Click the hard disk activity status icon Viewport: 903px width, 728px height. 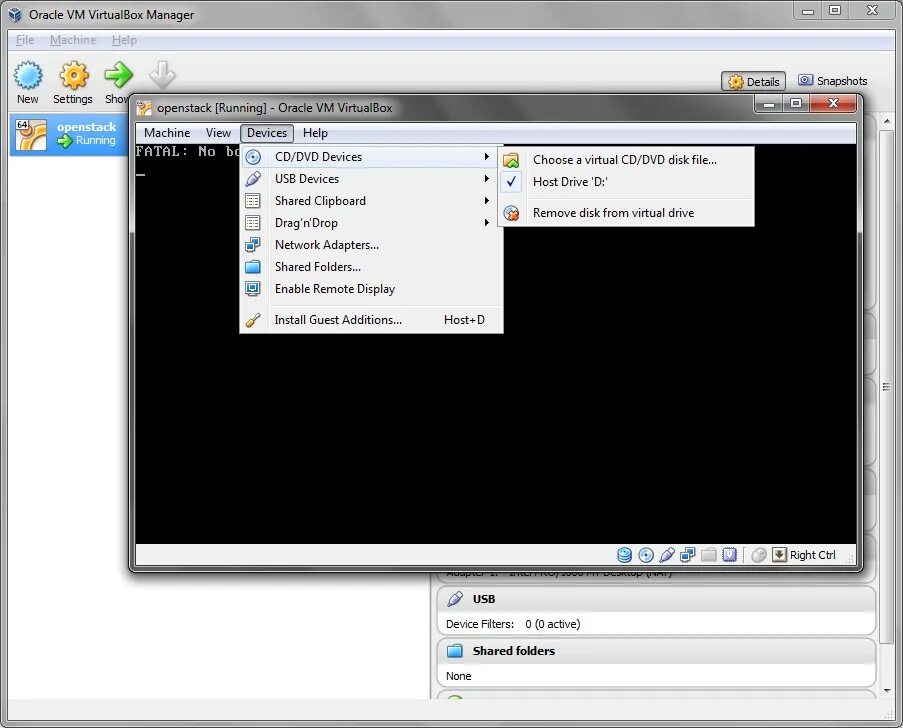624,555
